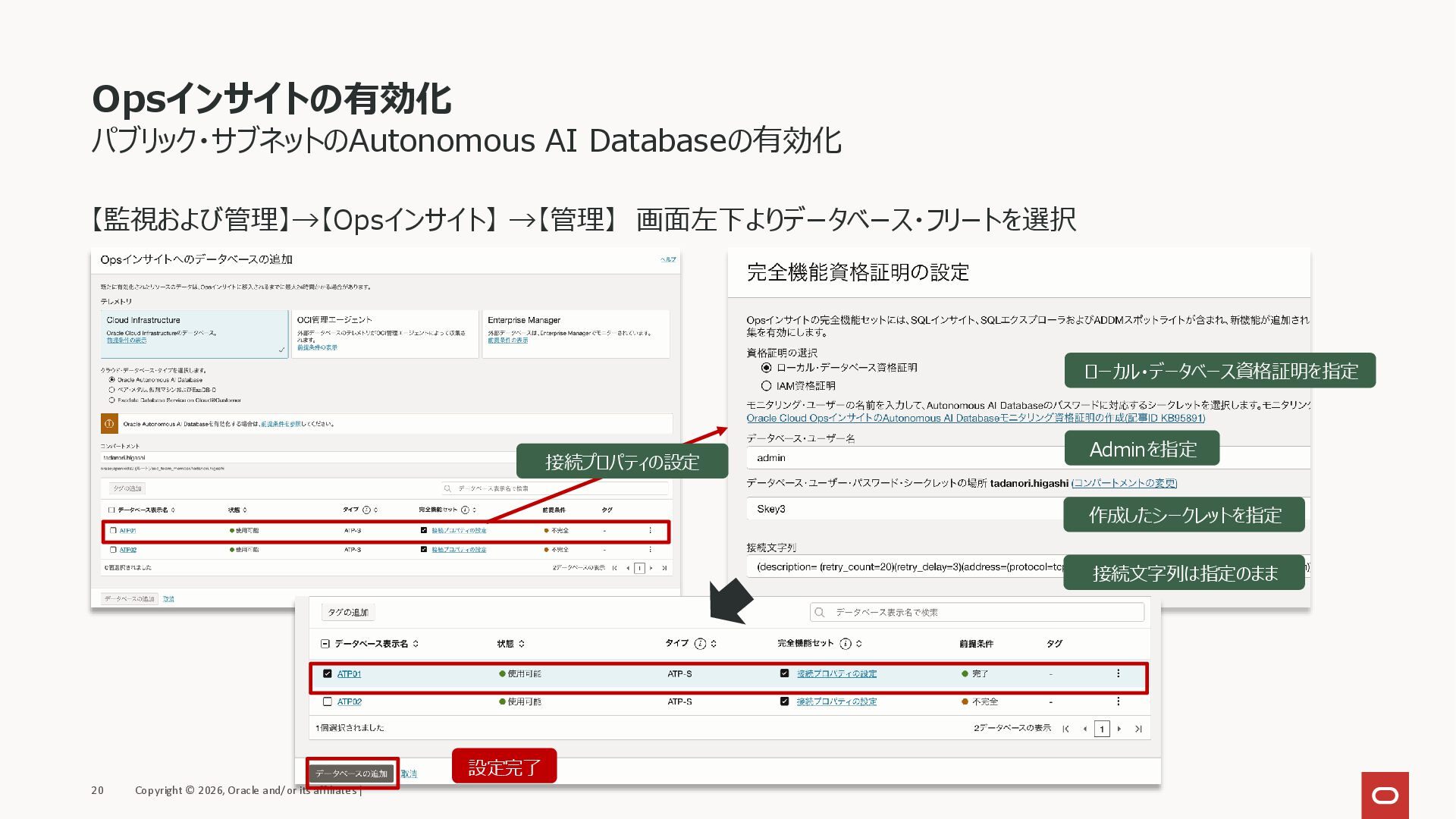Click info icon beside 完全機能セット column header
The image size is (1456, 819).
[846, 644]
